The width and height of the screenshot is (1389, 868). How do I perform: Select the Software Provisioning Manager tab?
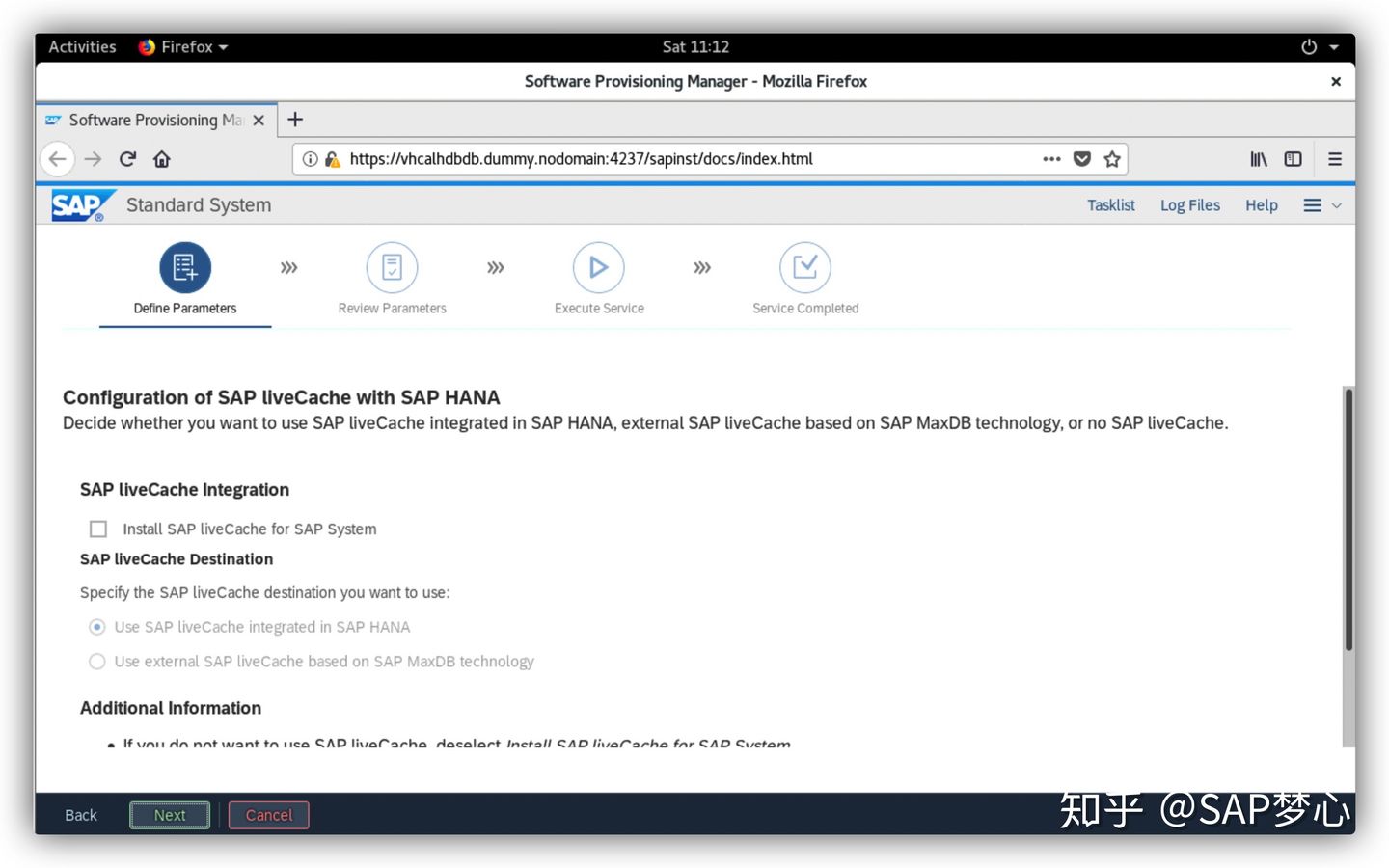157,120
